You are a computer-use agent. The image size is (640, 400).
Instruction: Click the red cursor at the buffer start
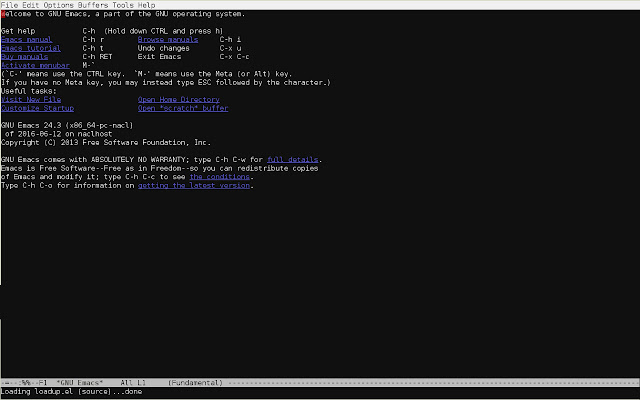coord(3,14)
